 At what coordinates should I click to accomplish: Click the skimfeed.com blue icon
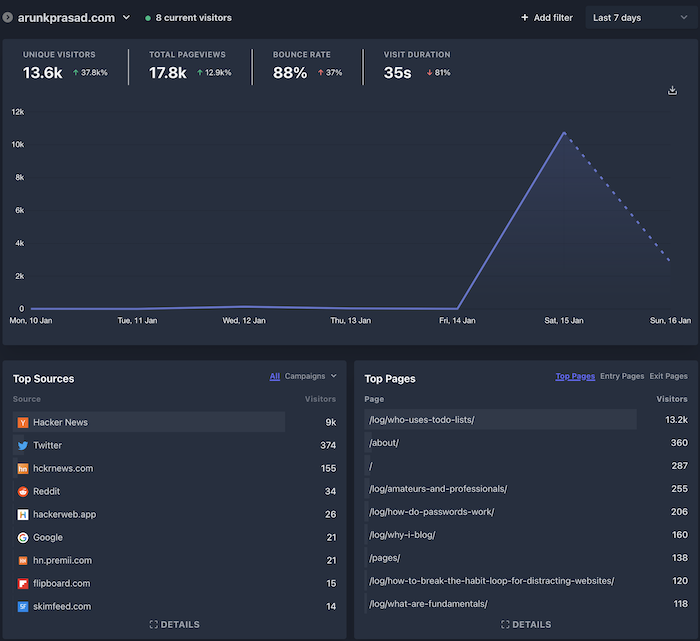23,607
